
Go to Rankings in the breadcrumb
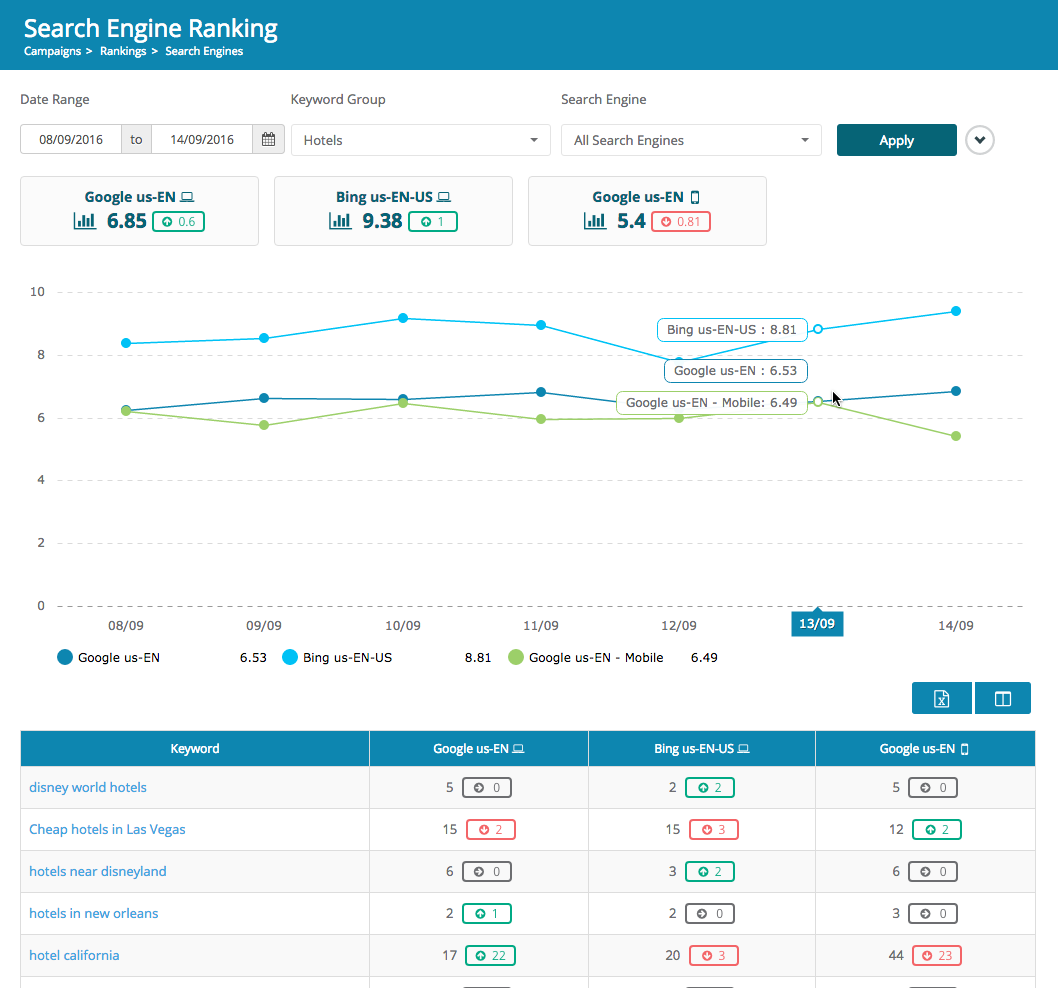coord(123,51)
